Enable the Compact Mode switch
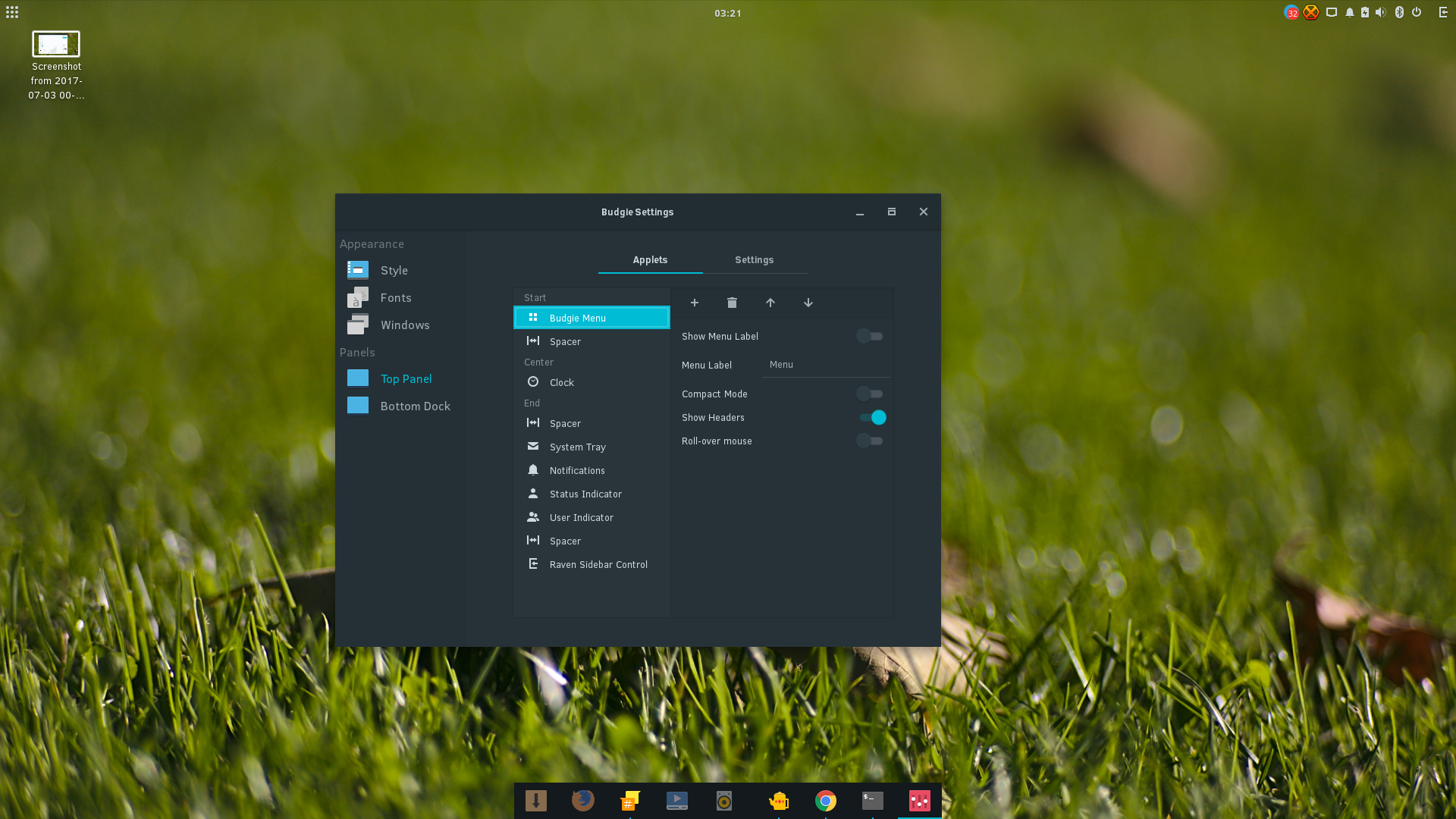This screenshot has height=819, width=1456. pos(870,394)
